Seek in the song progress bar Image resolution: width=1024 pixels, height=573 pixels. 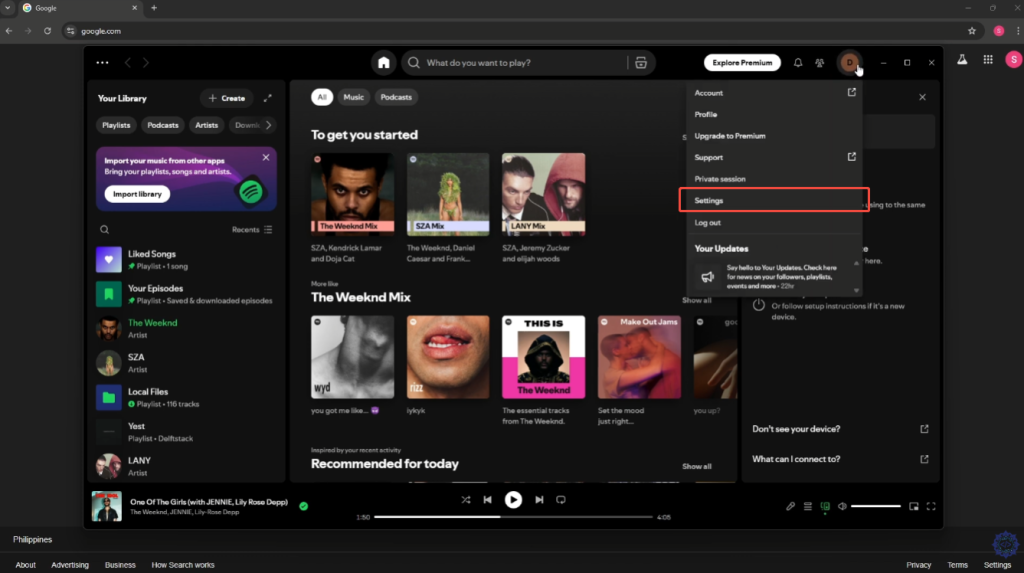coord(513,517)
